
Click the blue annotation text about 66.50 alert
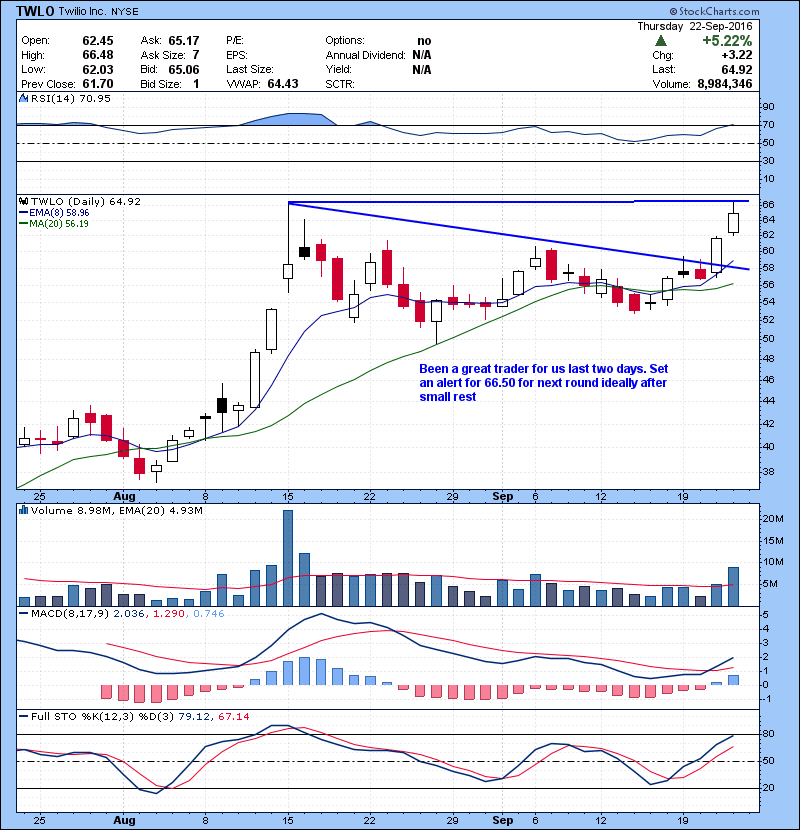click(x=543, y=383)
